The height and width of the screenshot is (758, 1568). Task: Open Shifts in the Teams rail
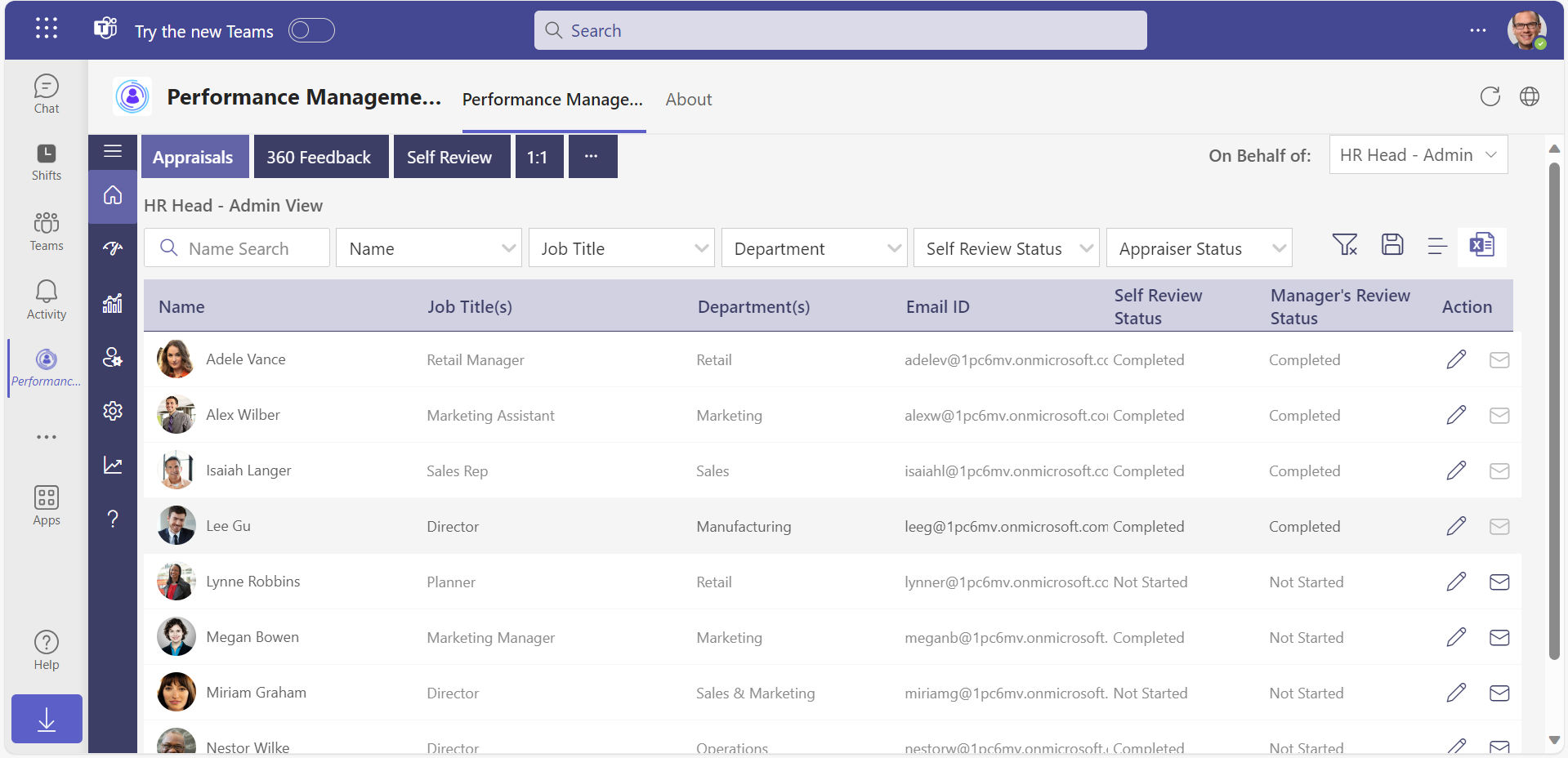[47, 162]
